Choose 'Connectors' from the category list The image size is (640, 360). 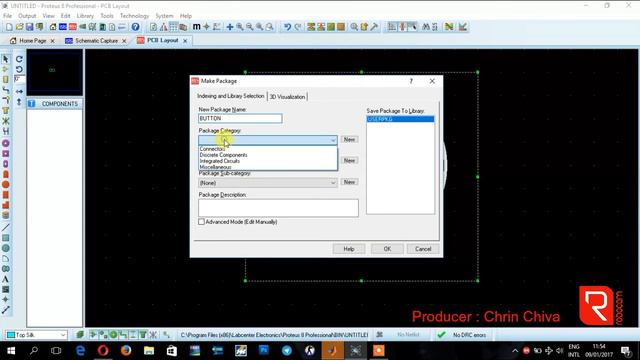tap(212, 149)
